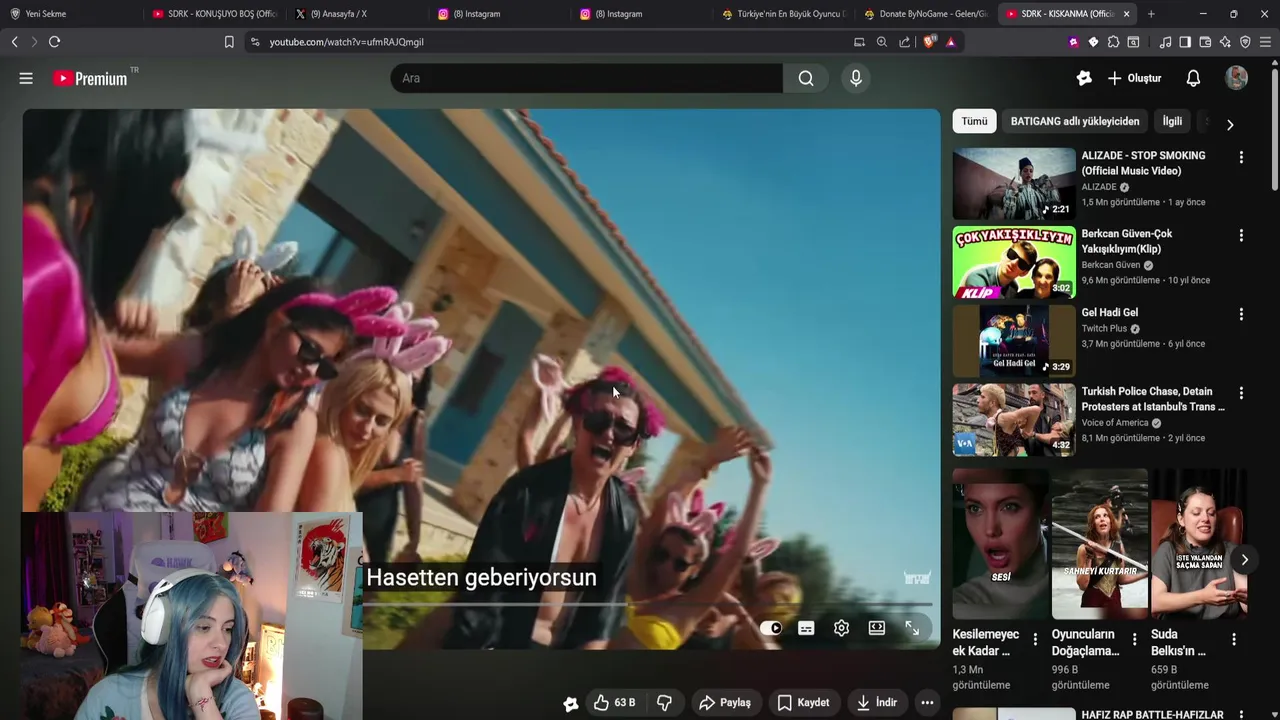Open browser extensions puzzle icon
The width and height of the screenshot is (1280, 720).
(x=1113, y=42)
